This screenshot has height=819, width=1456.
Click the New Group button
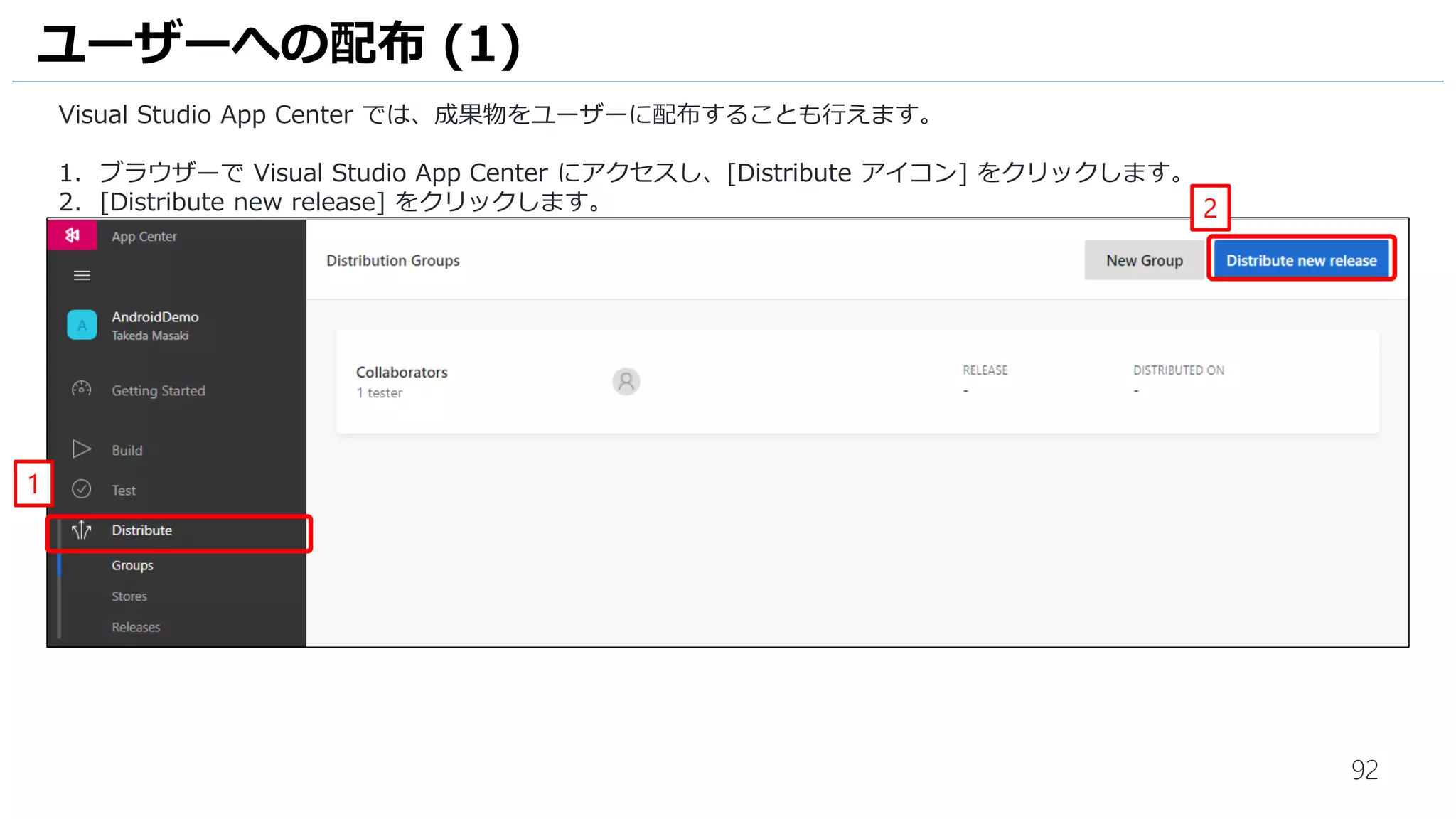click(1144, 260)
